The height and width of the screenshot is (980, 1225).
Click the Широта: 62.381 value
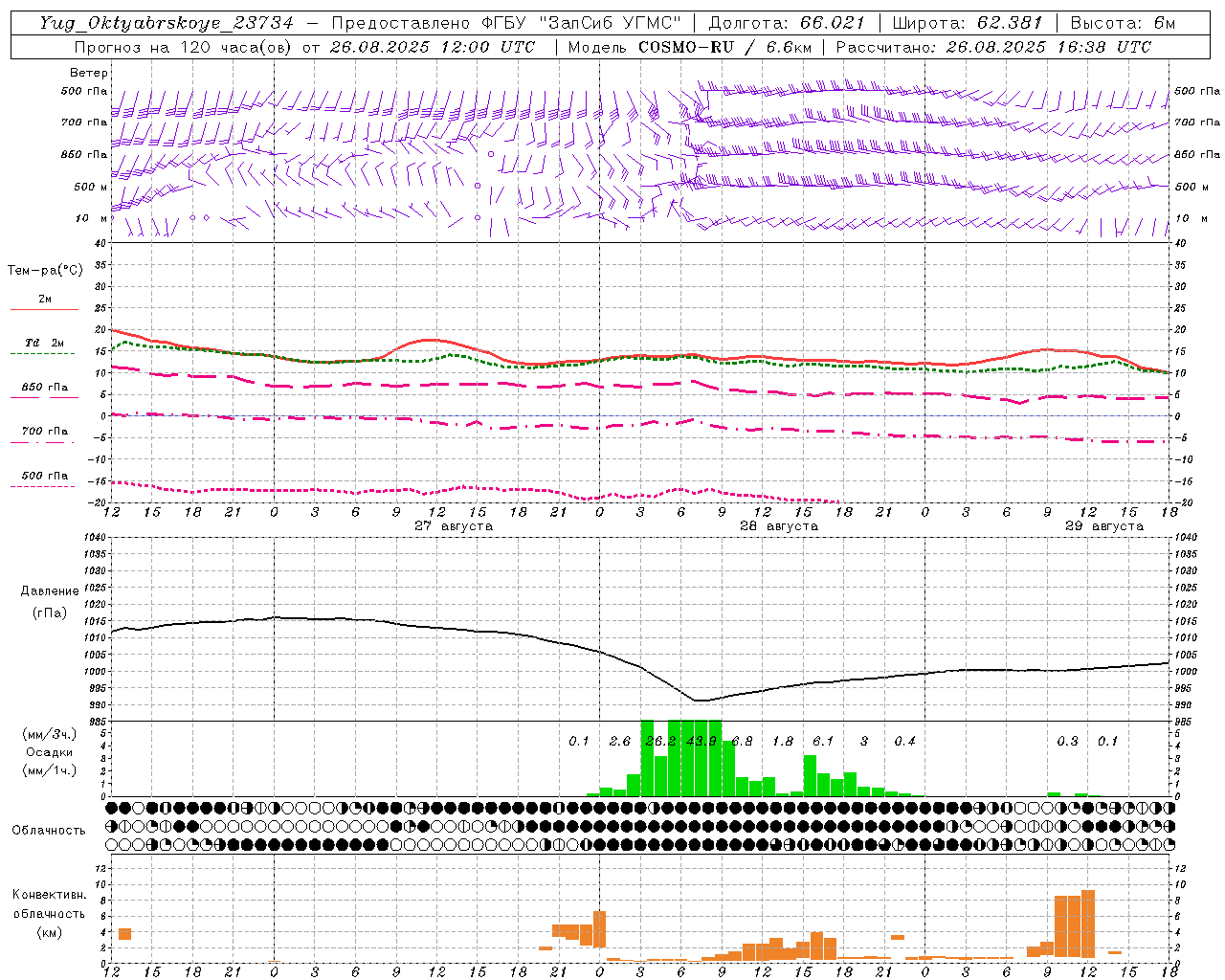(x=968, y=23)
